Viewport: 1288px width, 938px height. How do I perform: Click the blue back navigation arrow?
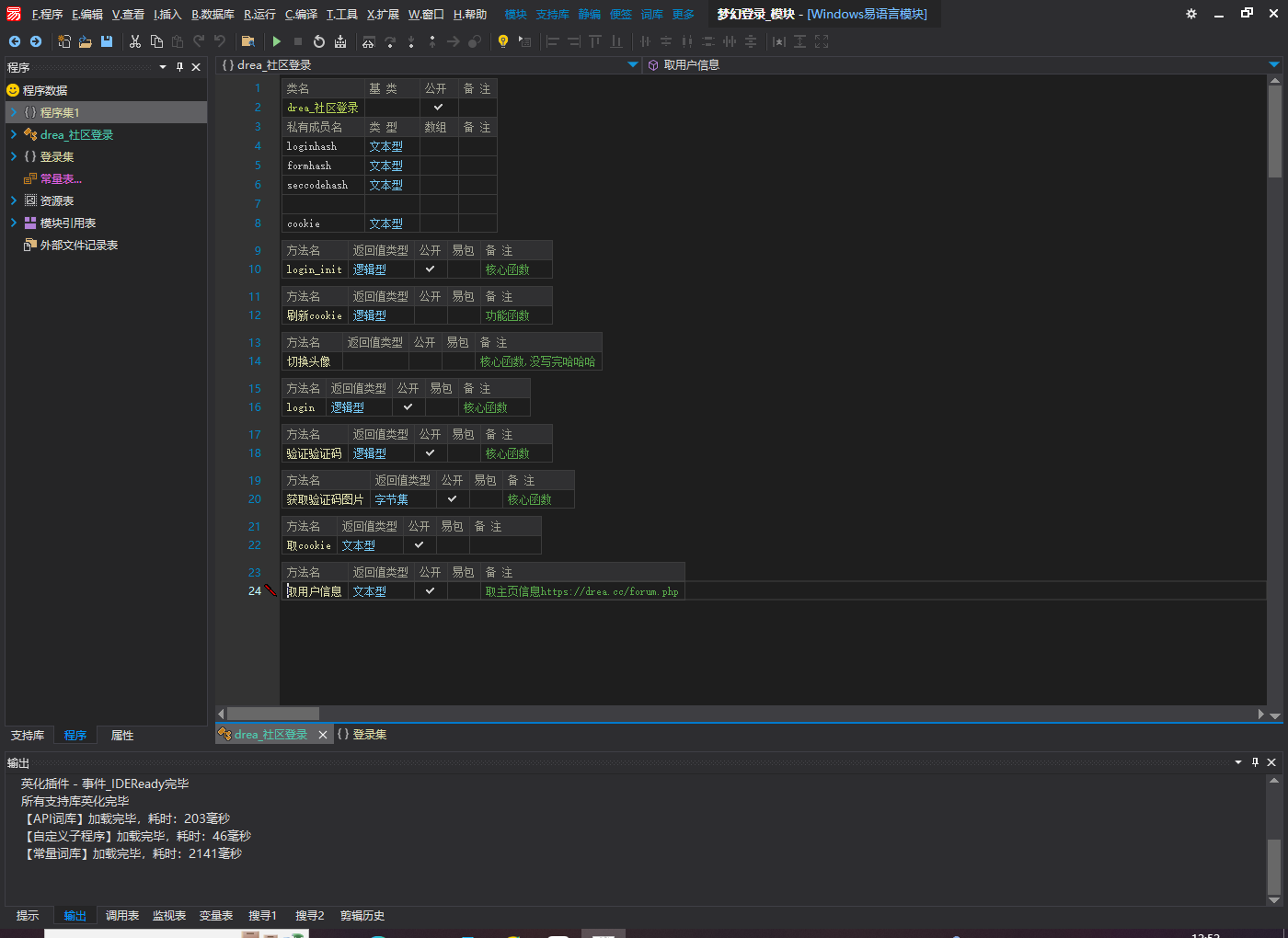[15, 41]
